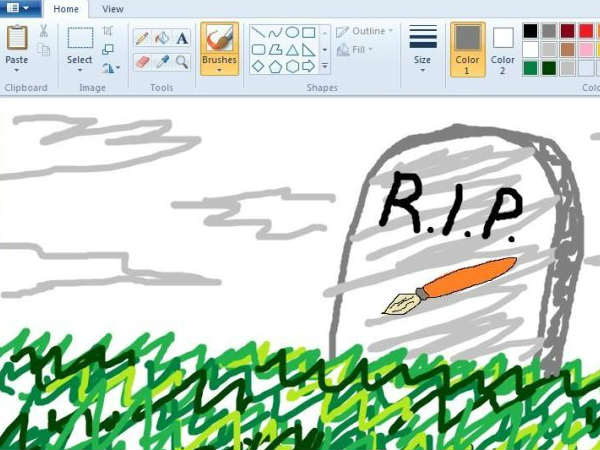Screen dimensions: 600x450
Task: Pick the Rounded rectangle shape
Action: coord(259,49)
